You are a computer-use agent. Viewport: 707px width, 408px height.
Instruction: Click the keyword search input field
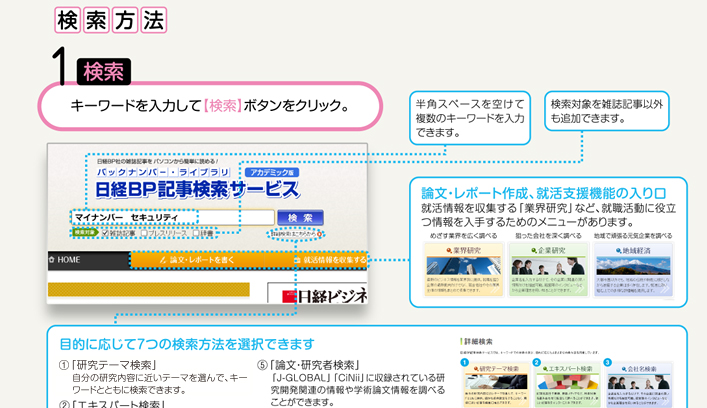[x=173, y=217]
